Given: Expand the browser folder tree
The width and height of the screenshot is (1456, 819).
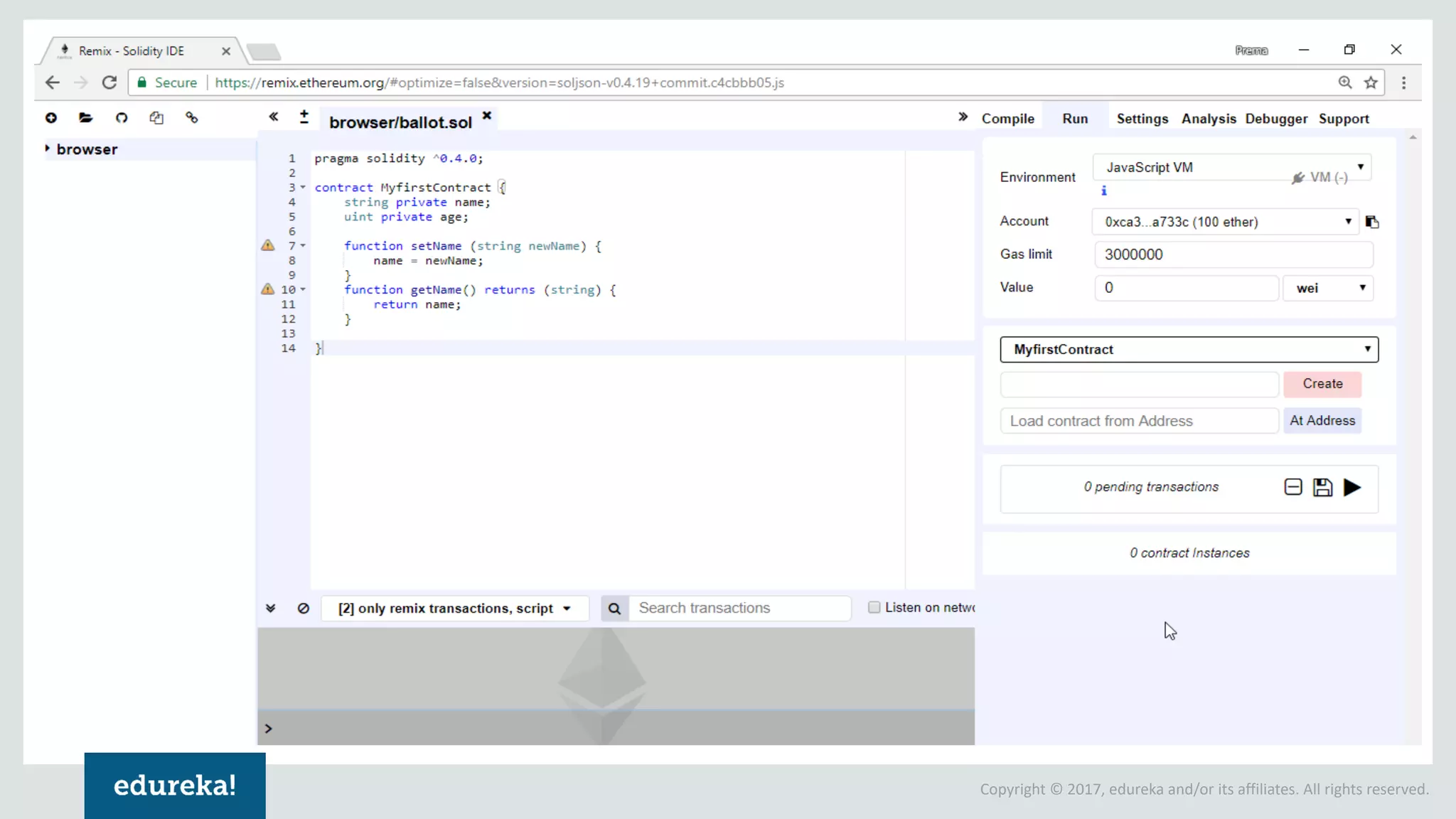Looking at the screenshot, I should click(48, 149).
